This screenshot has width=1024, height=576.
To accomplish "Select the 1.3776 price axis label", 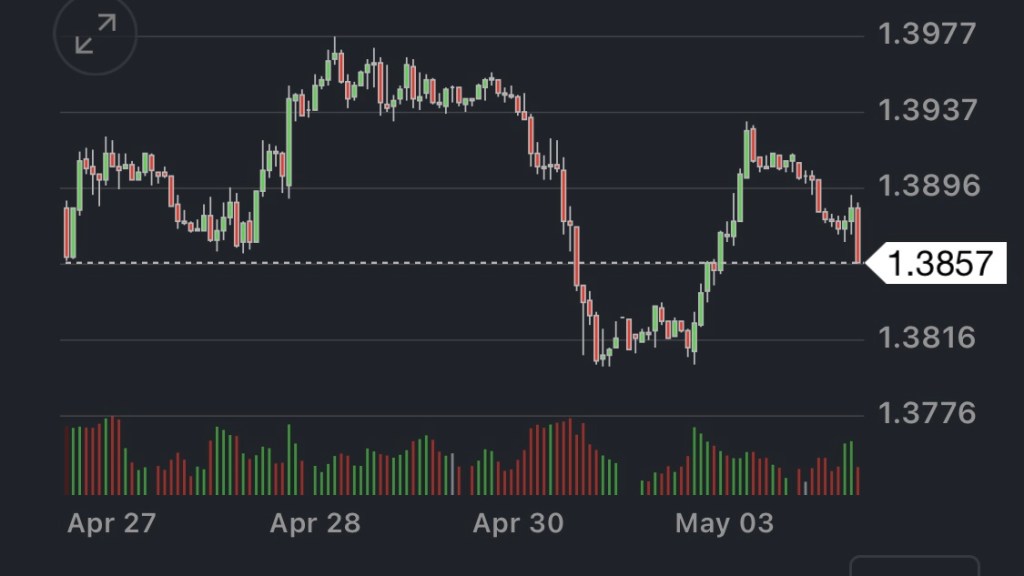I will click(x=926, y=413).
